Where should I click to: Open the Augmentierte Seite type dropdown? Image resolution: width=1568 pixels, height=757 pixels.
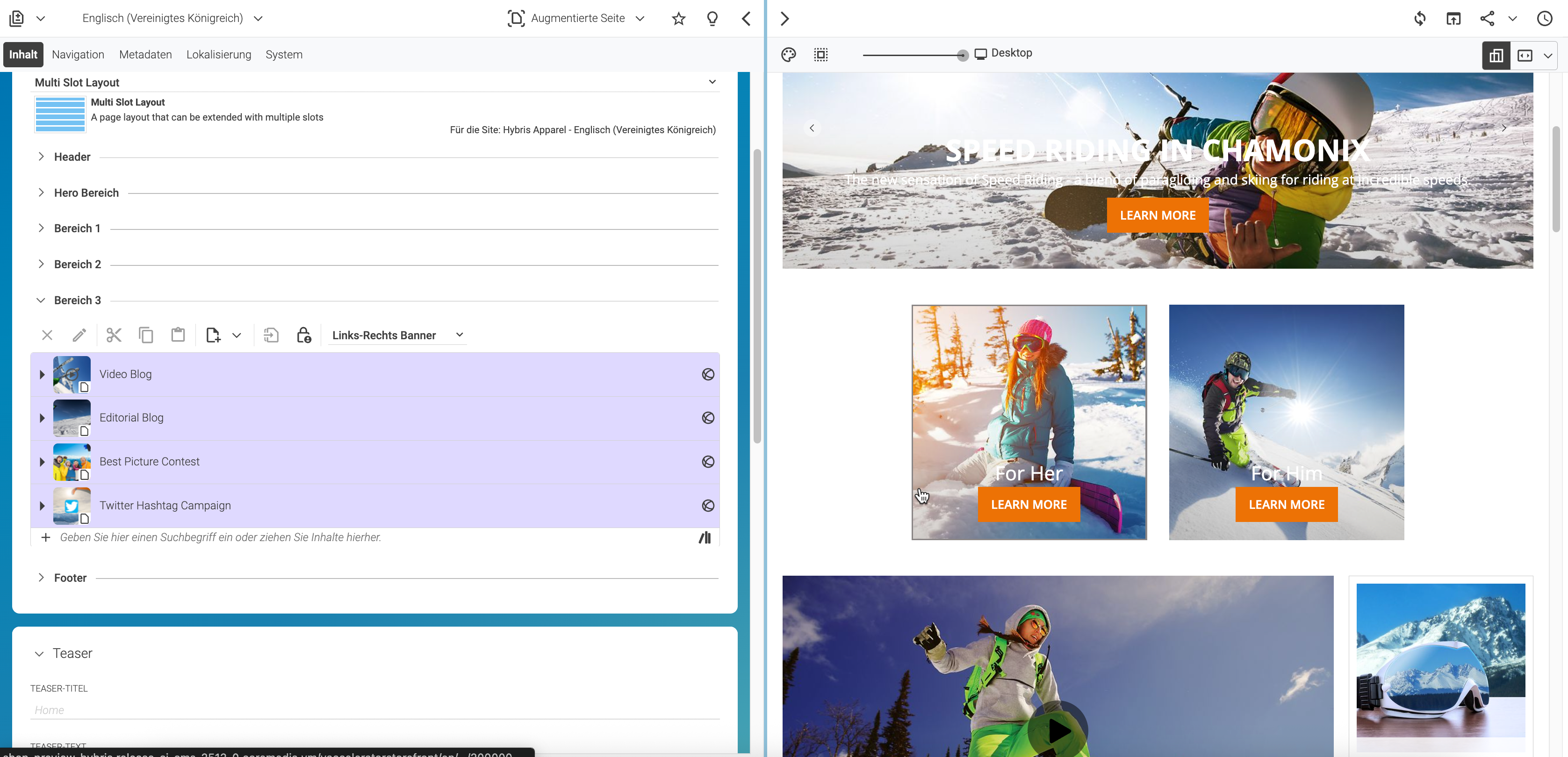[640, 18]
